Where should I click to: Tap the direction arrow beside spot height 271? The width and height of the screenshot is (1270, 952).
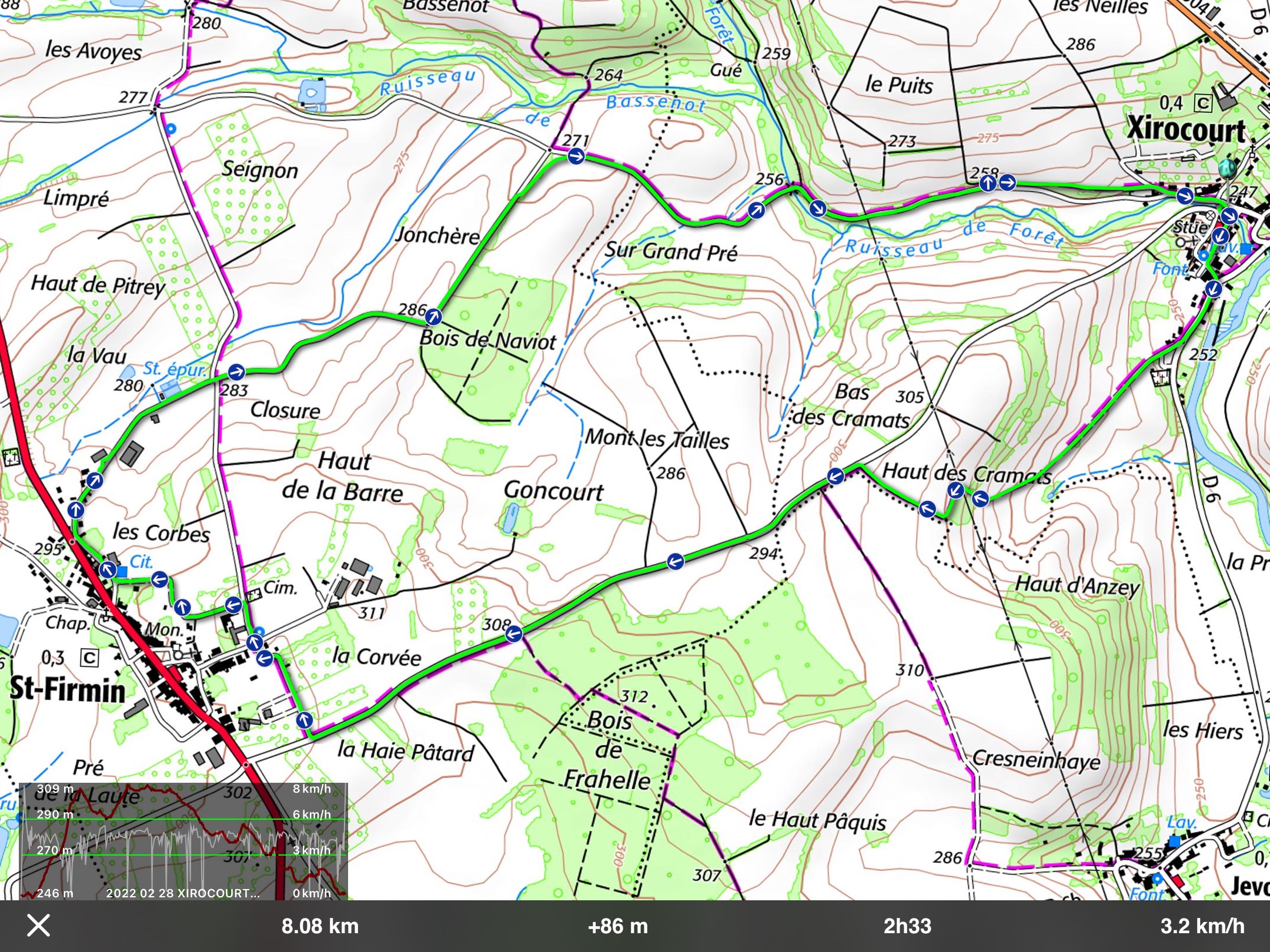[576, 157]
